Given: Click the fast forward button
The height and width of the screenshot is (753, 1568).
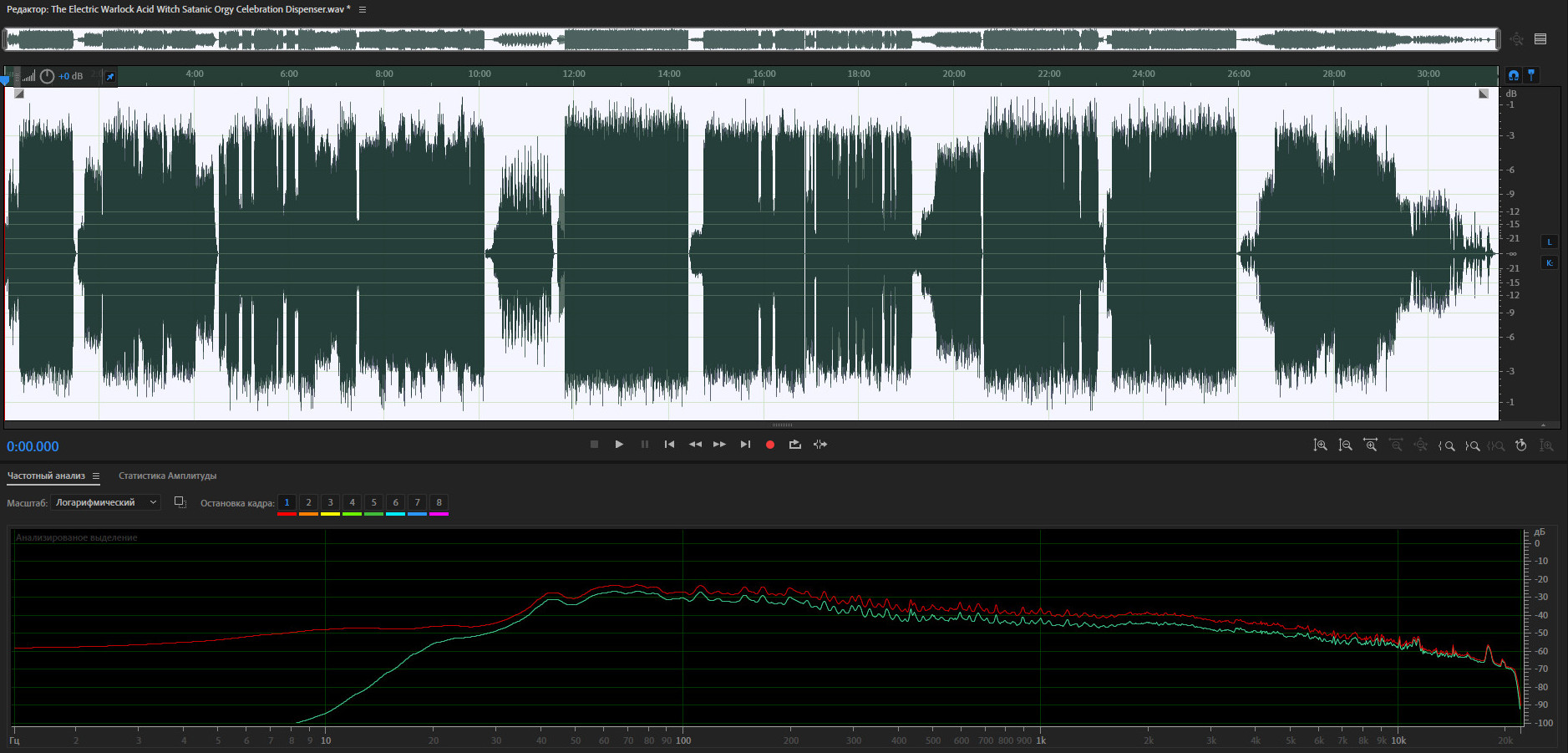Looking at the screenshot, I should click(x=719, y=445).
